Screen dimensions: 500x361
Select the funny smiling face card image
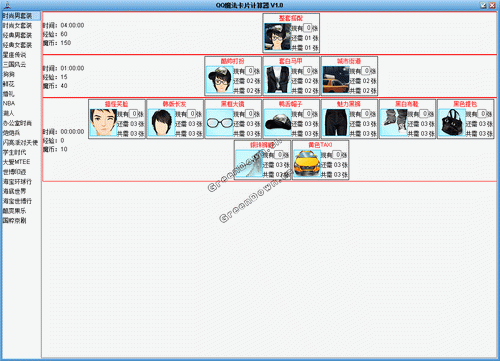(x=103, y=123)
